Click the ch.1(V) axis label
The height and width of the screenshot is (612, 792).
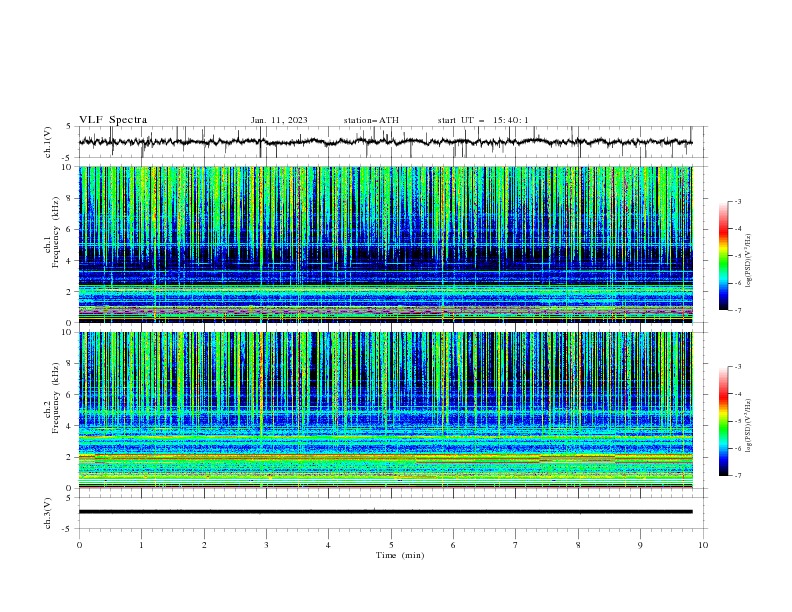point(48,142)
